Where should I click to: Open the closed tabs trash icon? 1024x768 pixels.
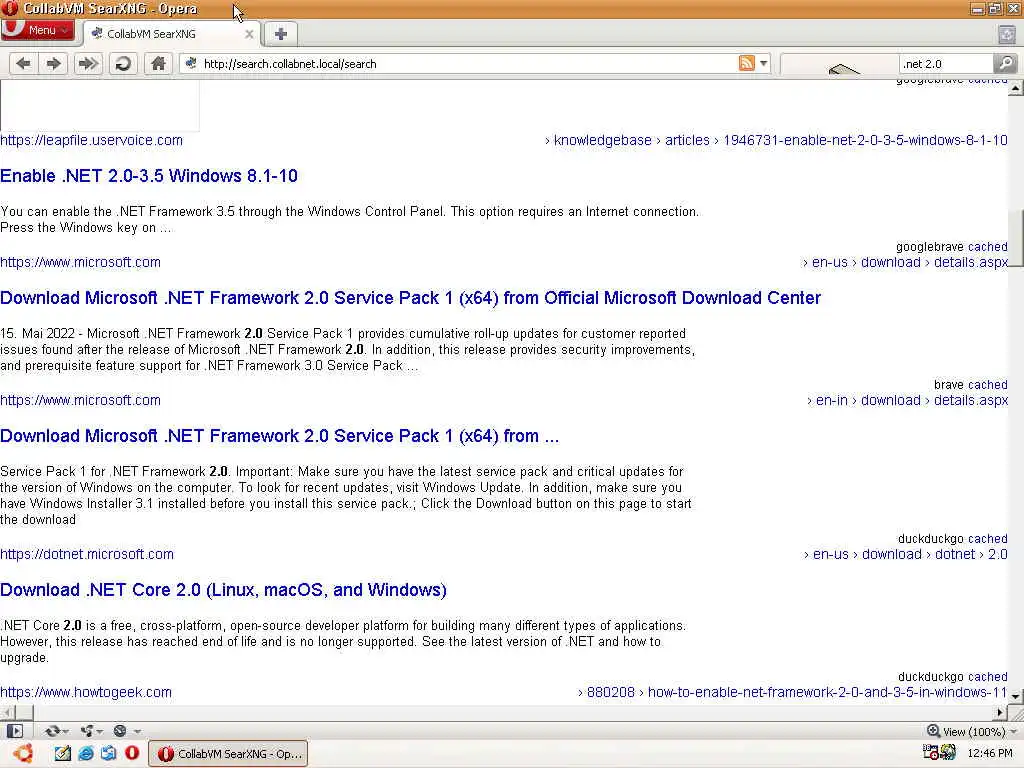pos(1007,34)
